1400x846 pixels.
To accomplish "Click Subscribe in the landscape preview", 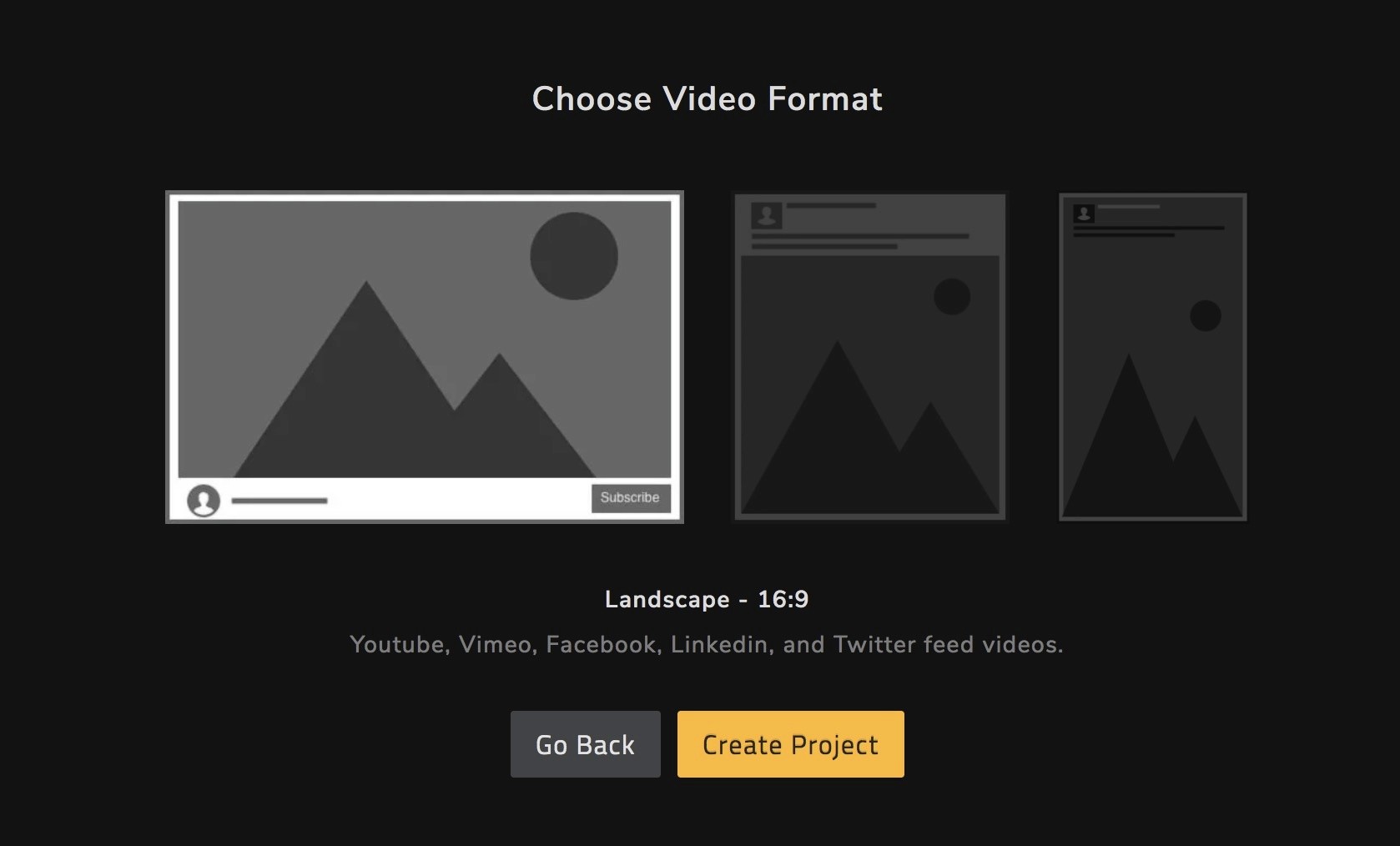I will point(630,498).
